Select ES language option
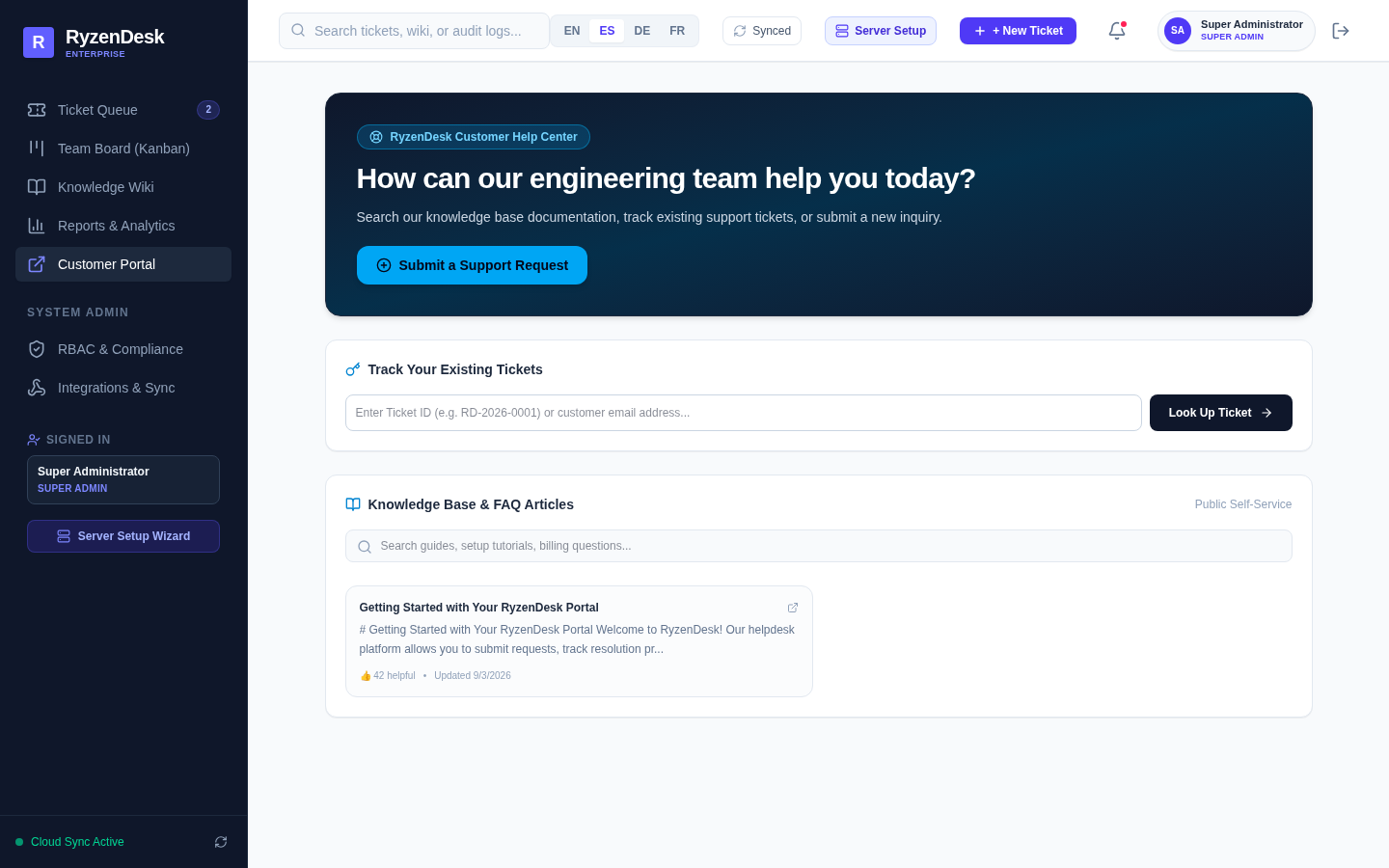Viewport: 1389px width, 868px height. [607, 31]
